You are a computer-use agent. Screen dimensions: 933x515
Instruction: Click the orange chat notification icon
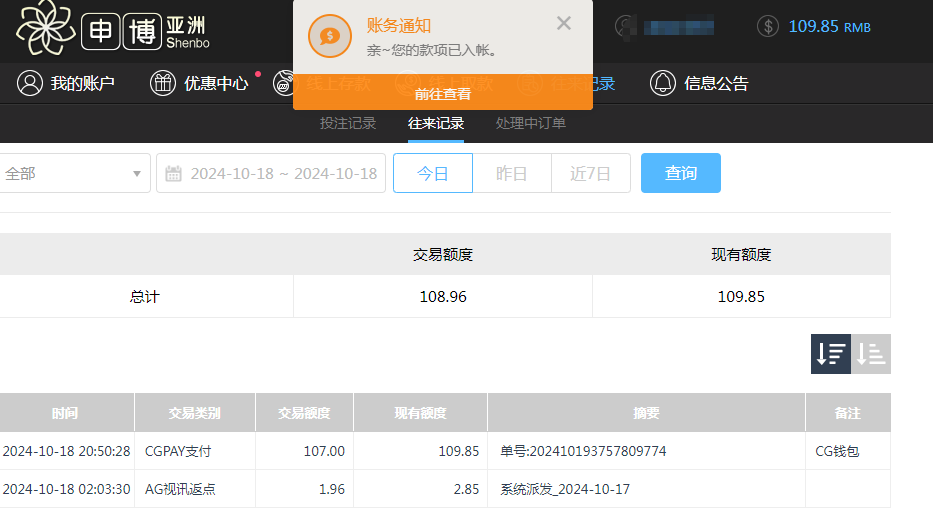(x=329, y=35)
